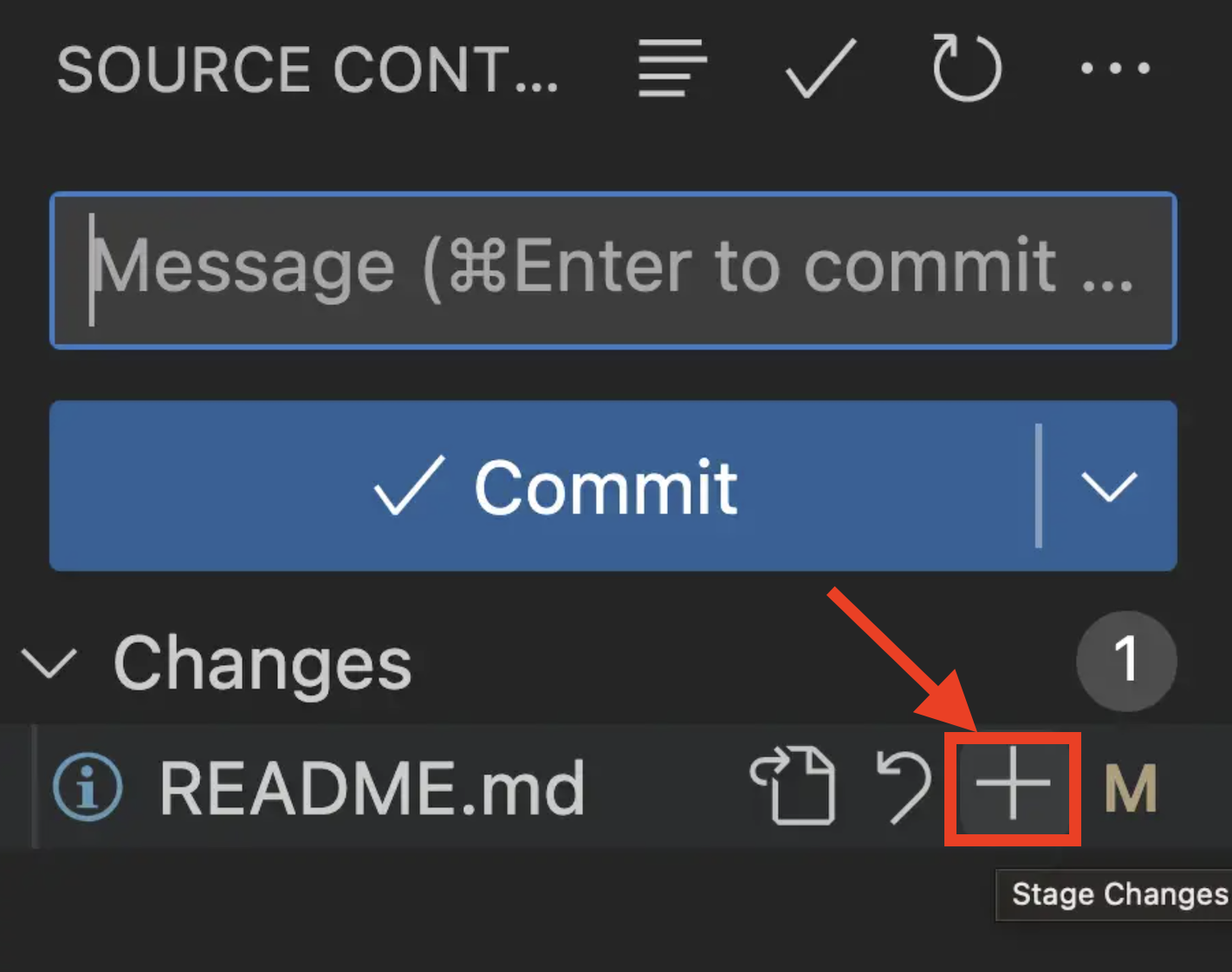Image resolution: width=1232 pixels, height=972 pixels.
Task: Click the changes count badge showing 1
Action: point(1126,661)
